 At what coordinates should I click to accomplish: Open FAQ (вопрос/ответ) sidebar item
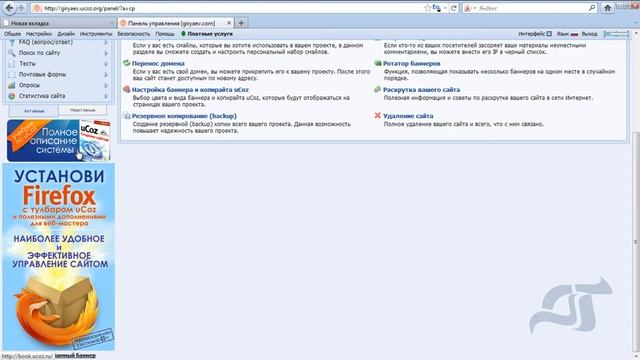click(x=45, y=42)
